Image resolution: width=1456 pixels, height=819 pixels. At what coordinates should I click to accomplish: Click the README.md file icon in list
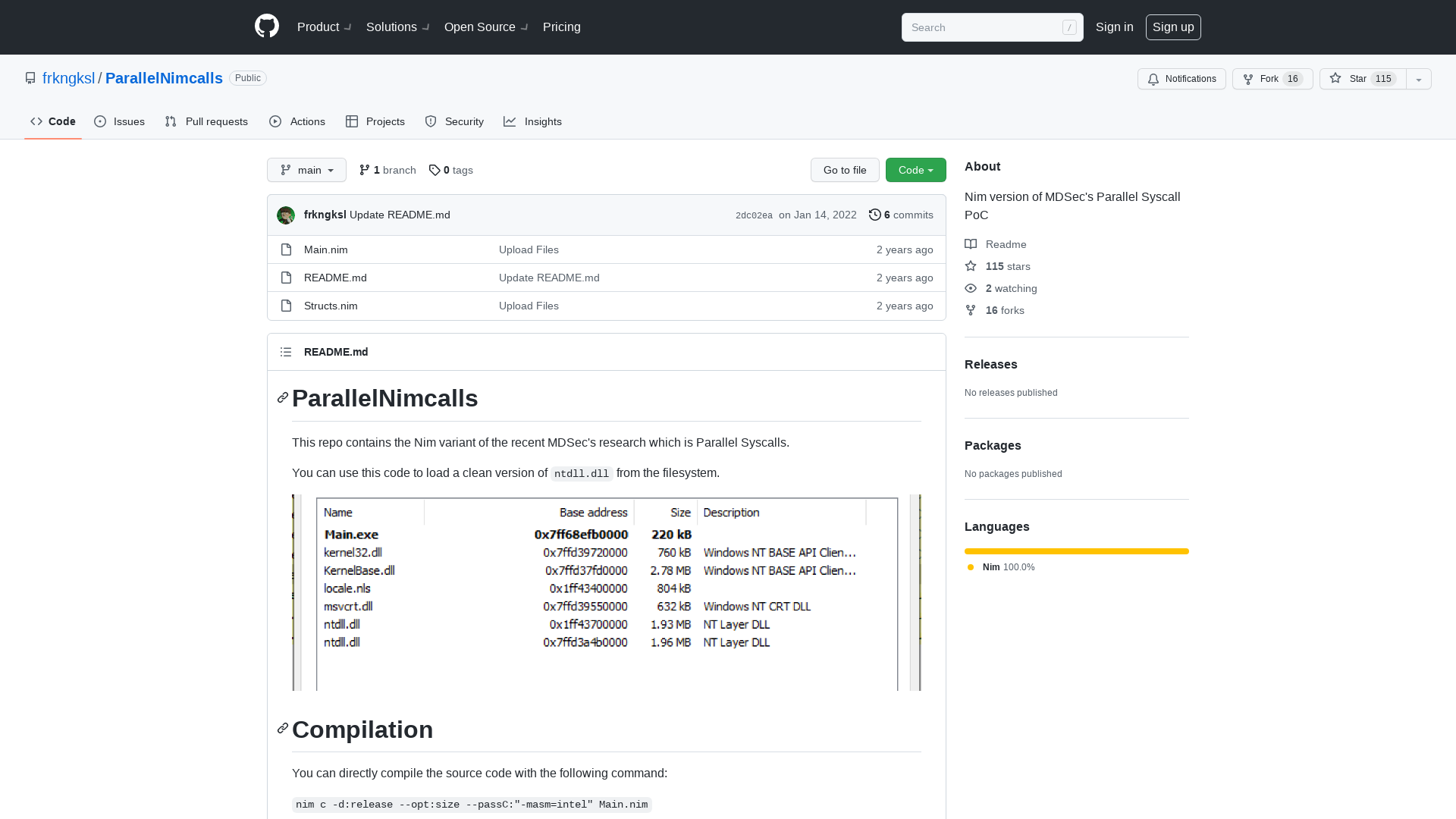(286, 278)
